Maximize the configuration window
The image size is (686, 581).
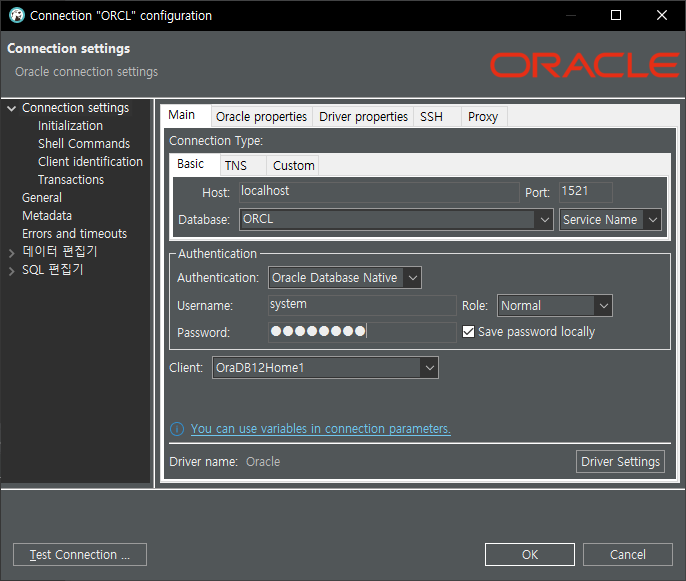616,15
